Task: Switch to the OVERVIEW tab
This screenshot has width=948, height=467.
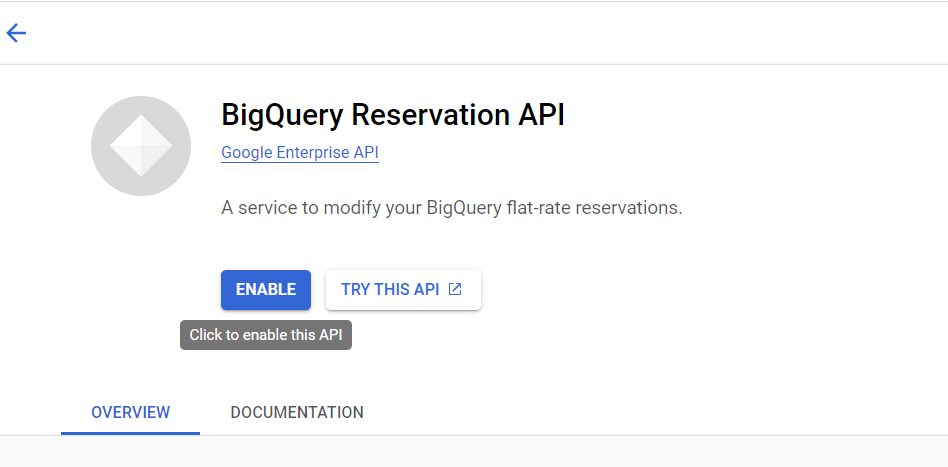Action: click(131, 413)
